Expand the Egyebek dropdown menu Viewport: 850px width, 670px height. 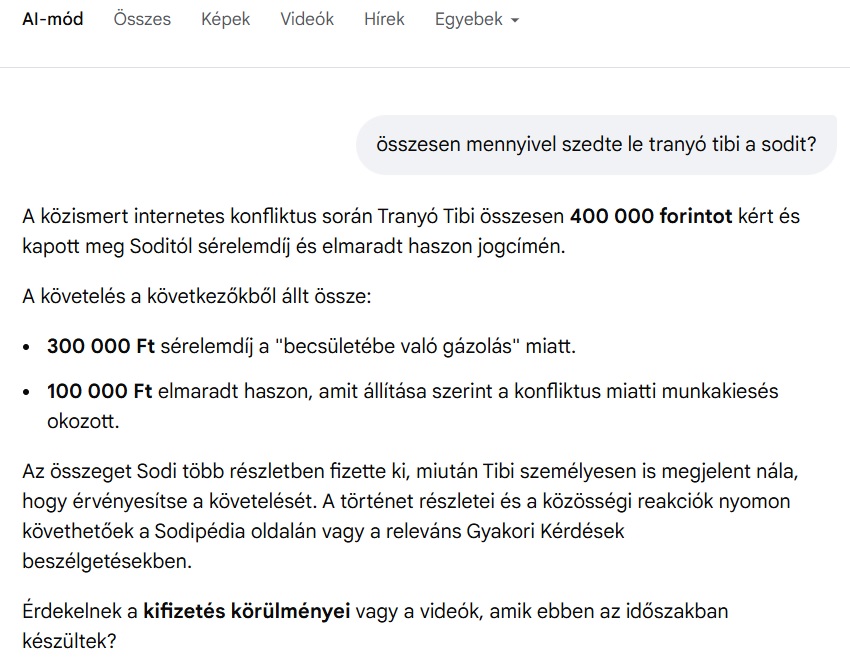(476, 20)
